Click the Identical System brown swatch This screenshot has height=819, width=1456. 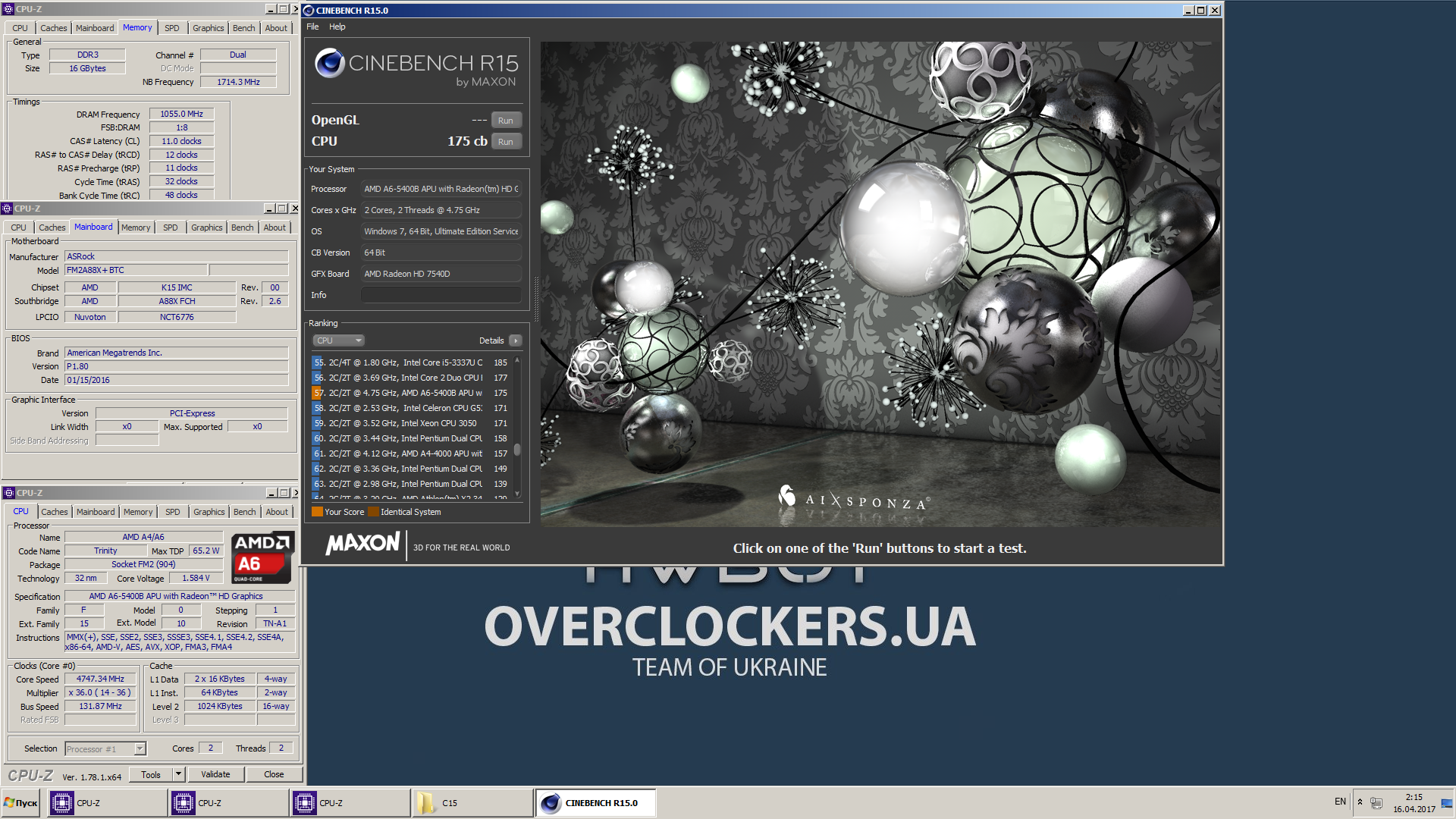(373, 512)
